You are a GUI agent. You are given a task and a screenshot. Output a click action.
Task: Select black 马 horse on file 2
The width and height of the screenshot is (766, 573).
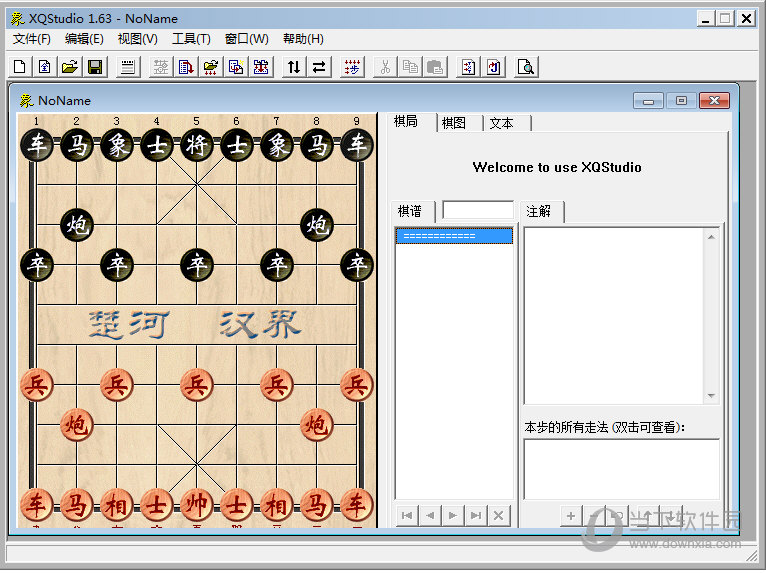coord(77,145)
